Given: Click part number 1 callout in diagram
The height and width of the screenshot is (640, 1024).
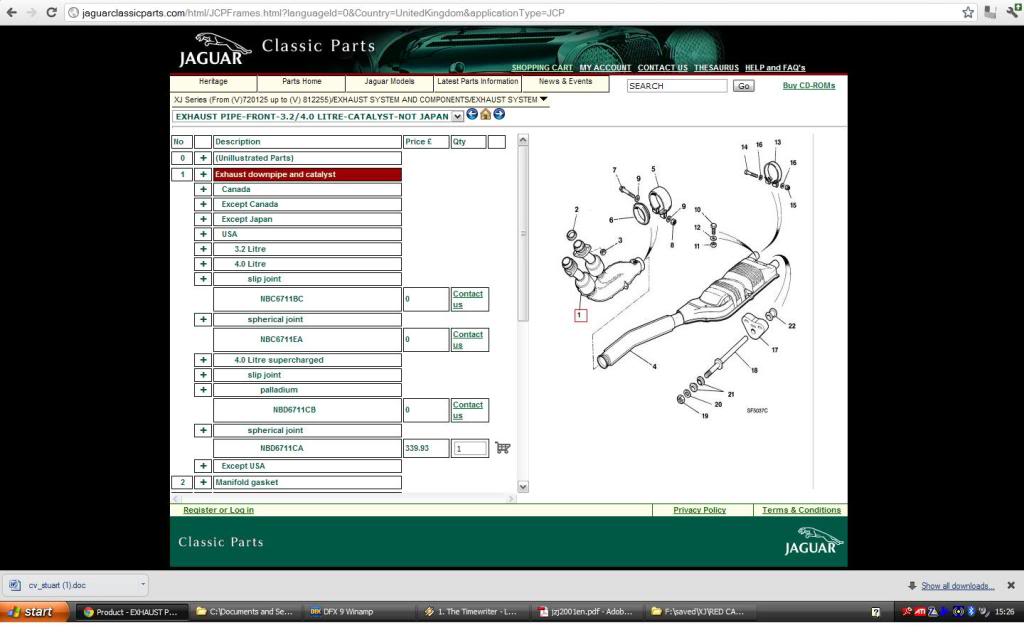Looking at the screenshot, I should pyautogui.click(x=580, y=315).
